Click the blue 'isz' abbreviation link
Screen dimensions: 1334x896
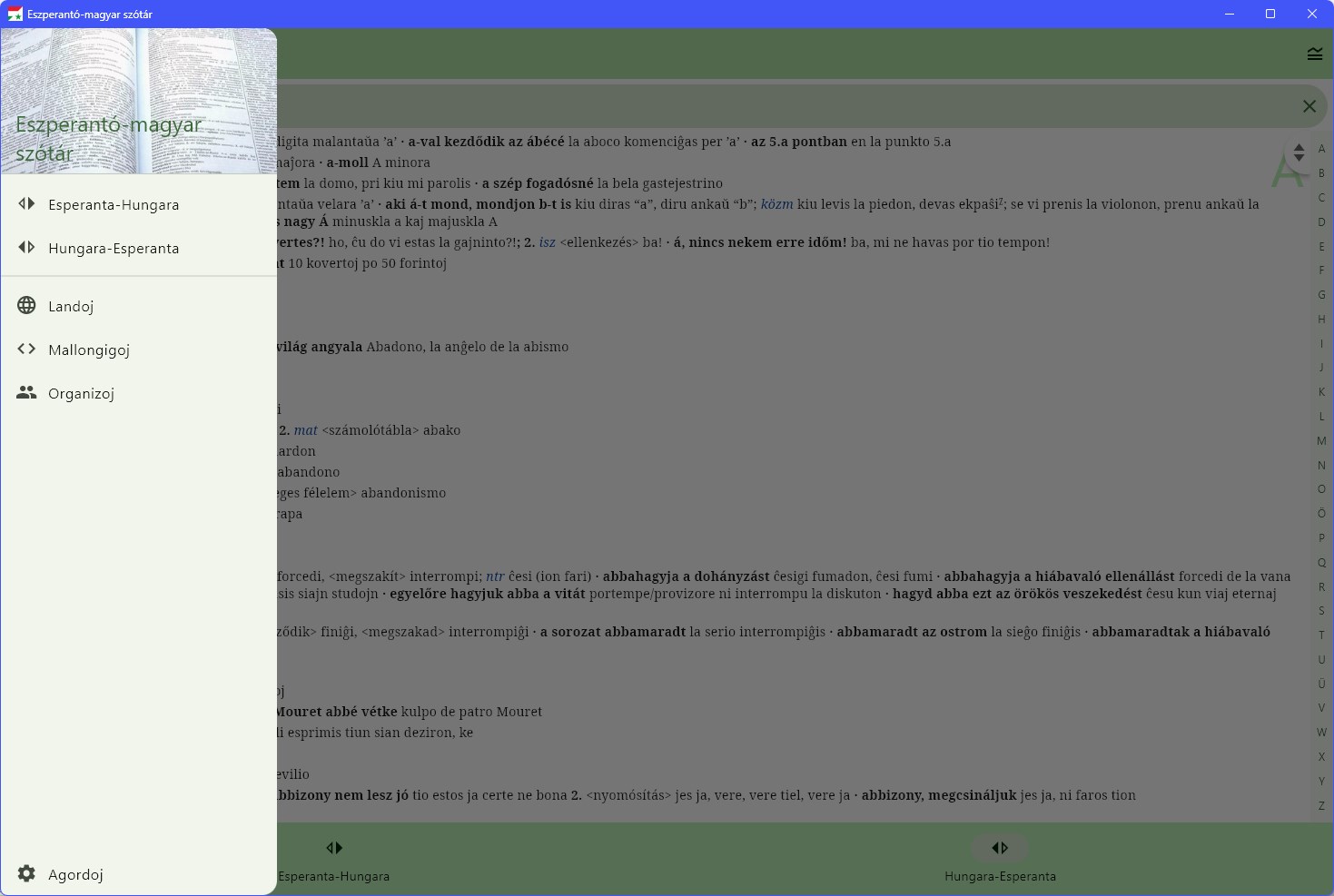[x=548, y=242]
